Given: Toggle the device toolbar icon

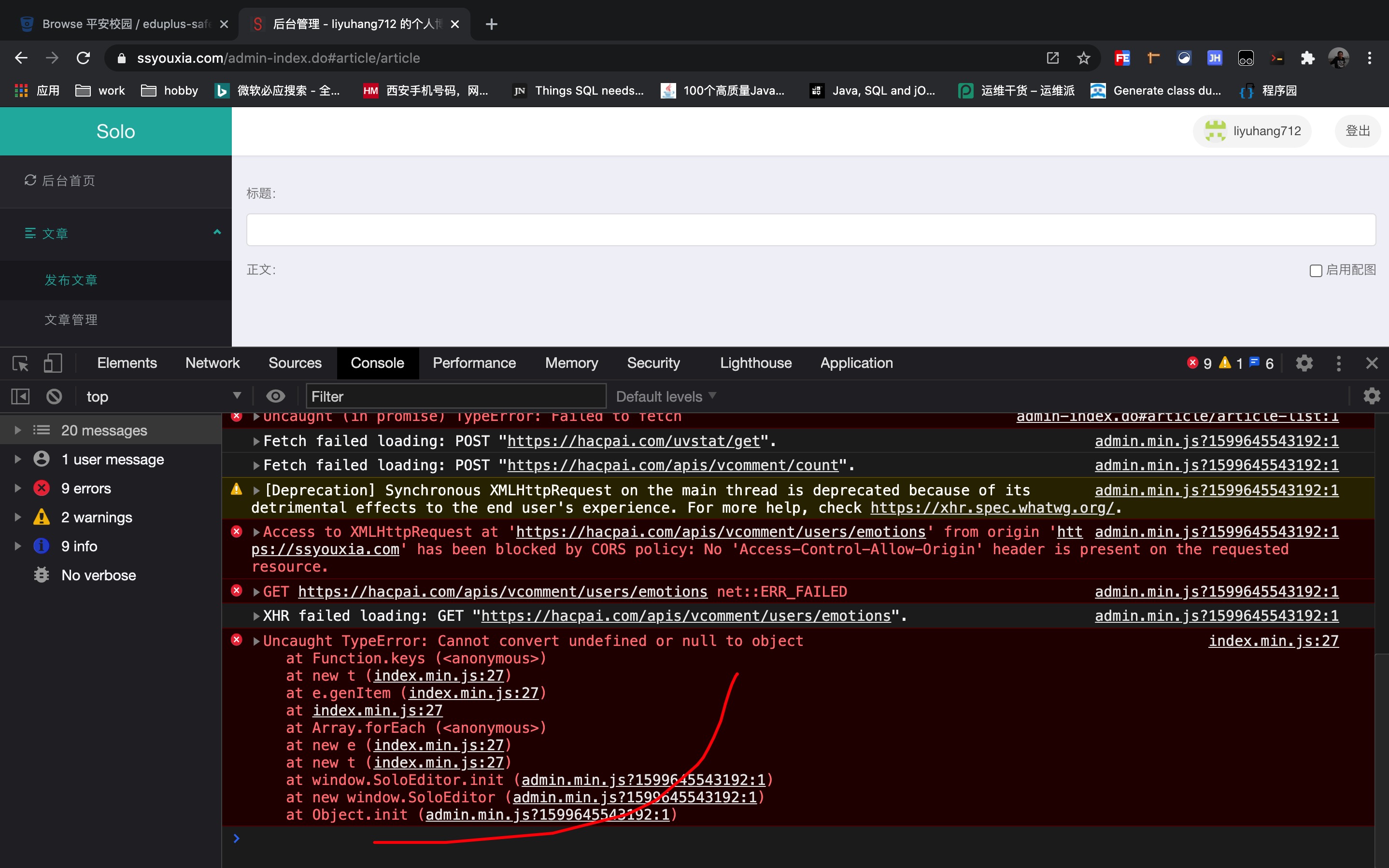Looking at the screenshot, I should click(x=53, y=364).
